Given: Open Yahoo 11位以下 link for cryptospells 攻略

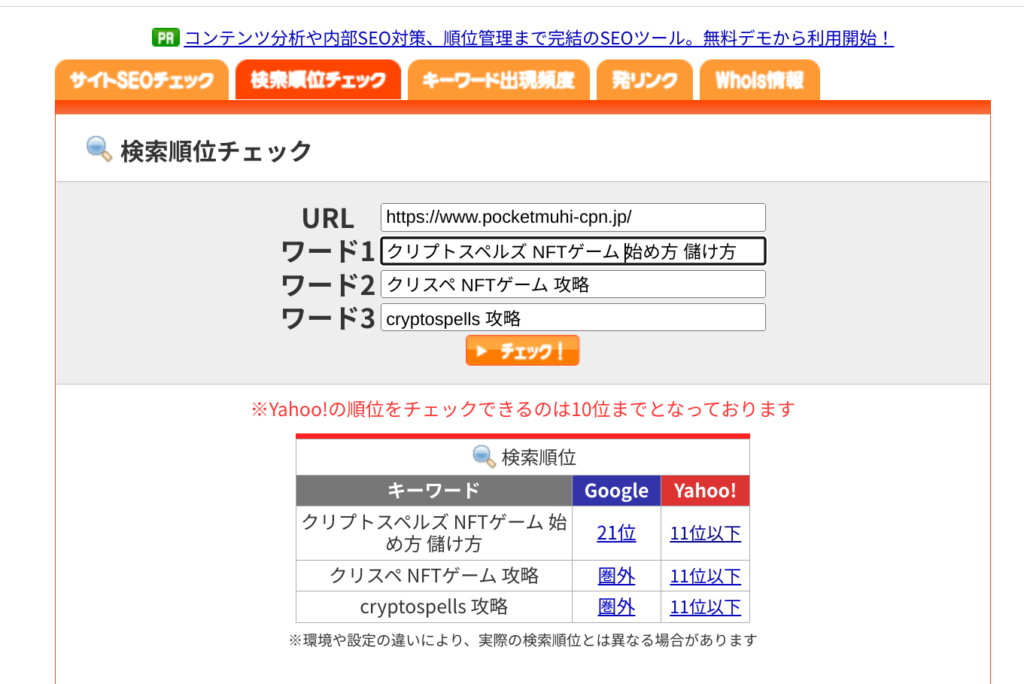Looking at the screenshot, I should click(x=705, y=607).
